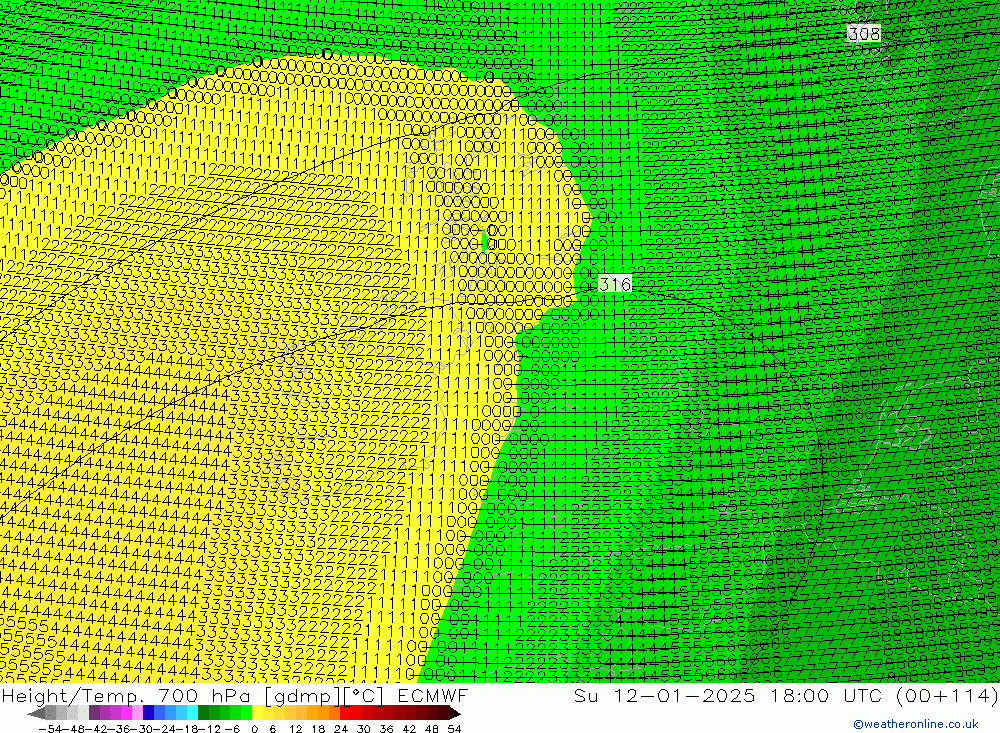
Task: Click the ECMWF model label
Action: [x=433, y=696]
